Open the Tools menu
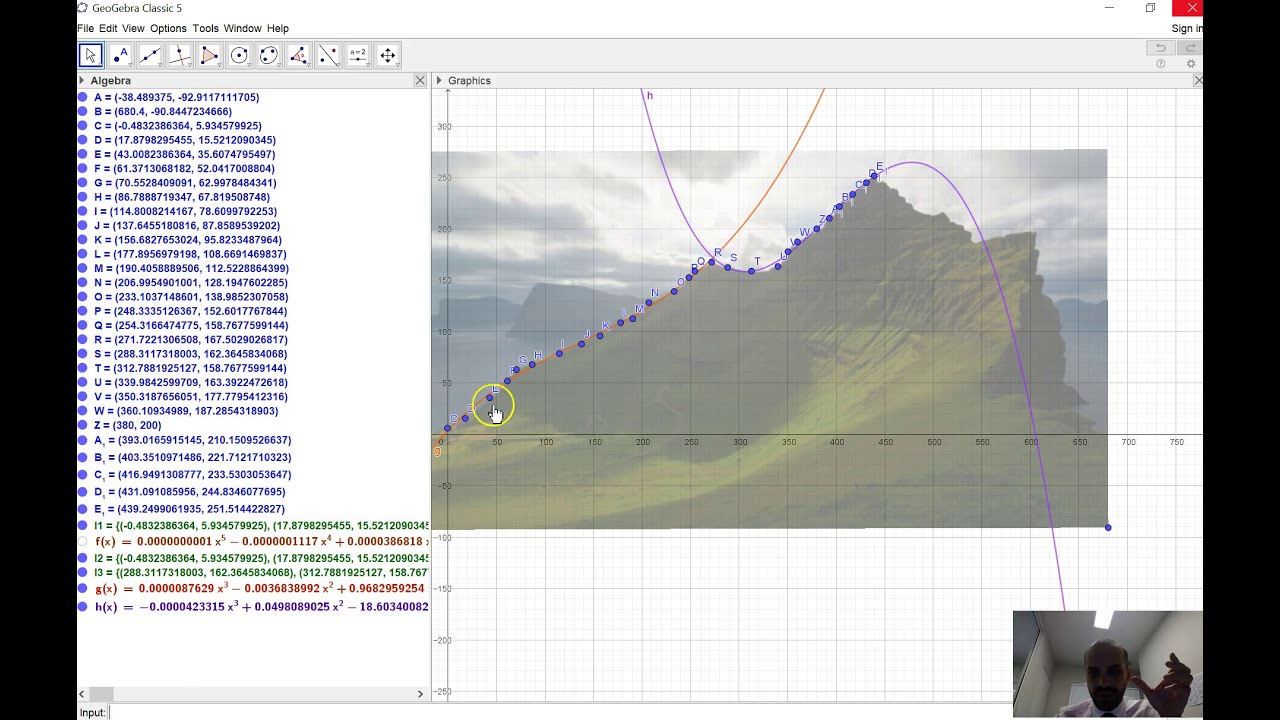Viewport: 1280px width, 720px height. pyautogui.click(x=205, y=28)
